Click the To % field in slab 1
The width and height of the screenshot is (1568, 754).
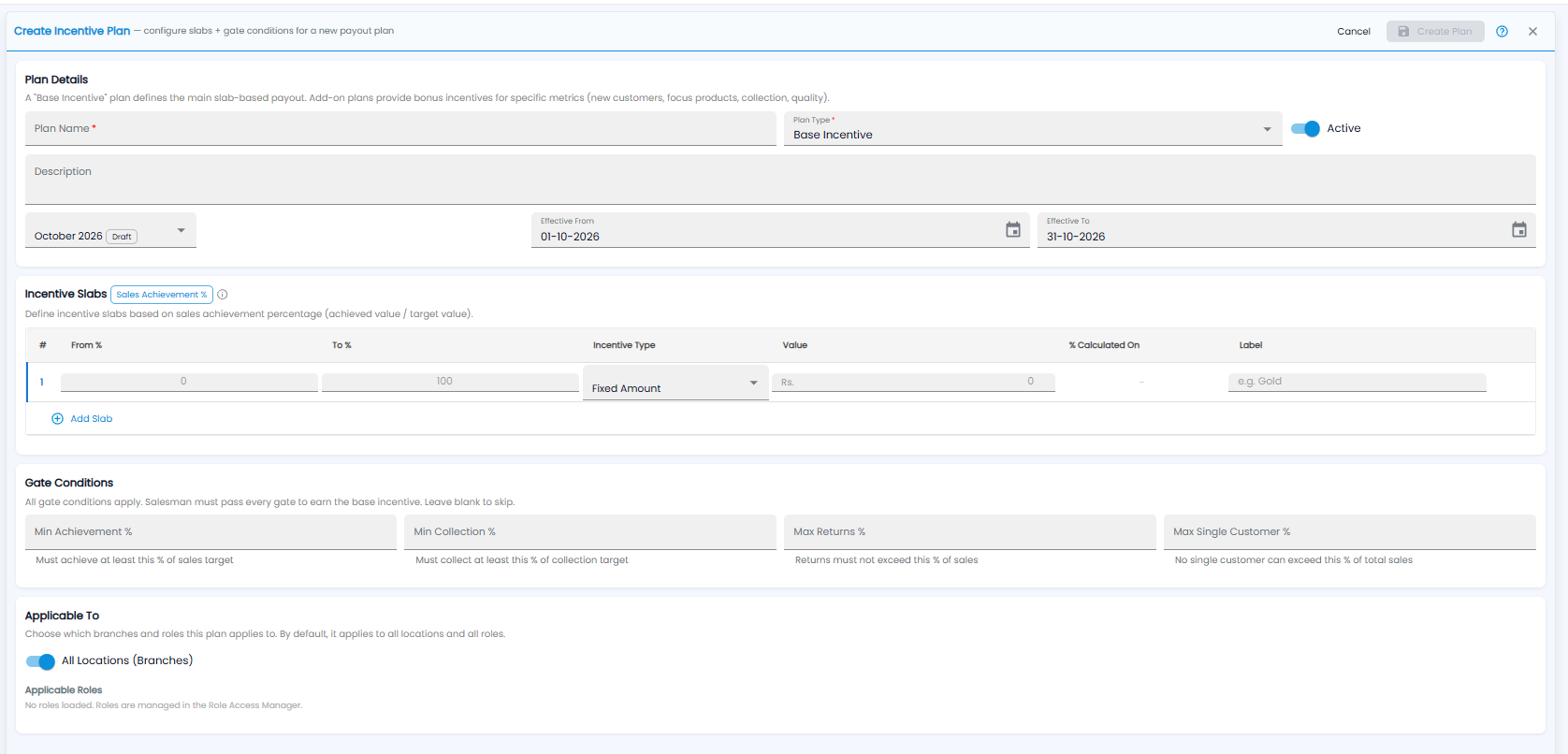point(450,382)
